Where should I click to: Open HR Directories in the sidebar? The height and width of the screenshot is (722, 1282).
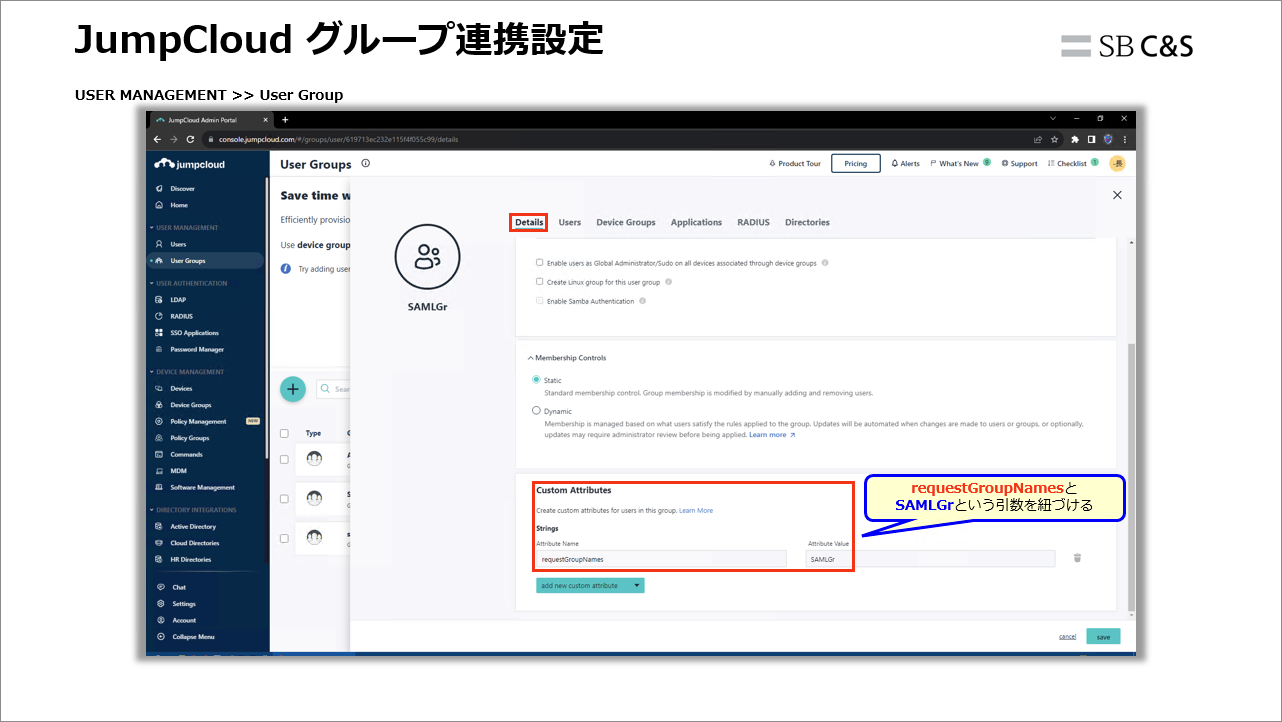[190, 560]
